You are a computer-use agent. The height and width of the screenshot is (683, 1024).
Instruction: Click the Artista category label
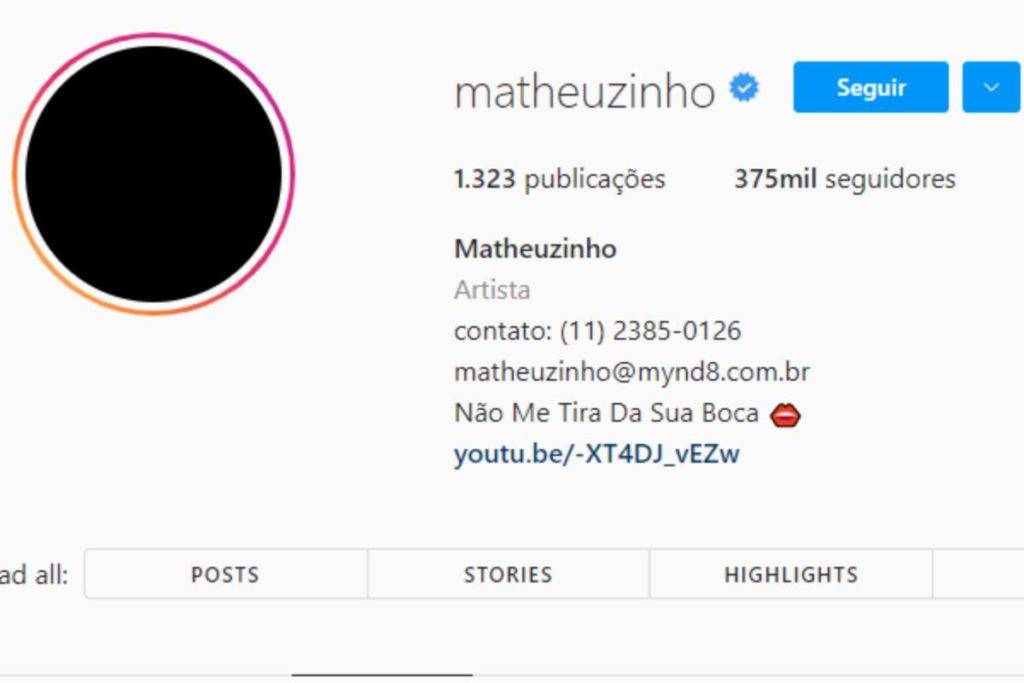[x=492, y=290]
